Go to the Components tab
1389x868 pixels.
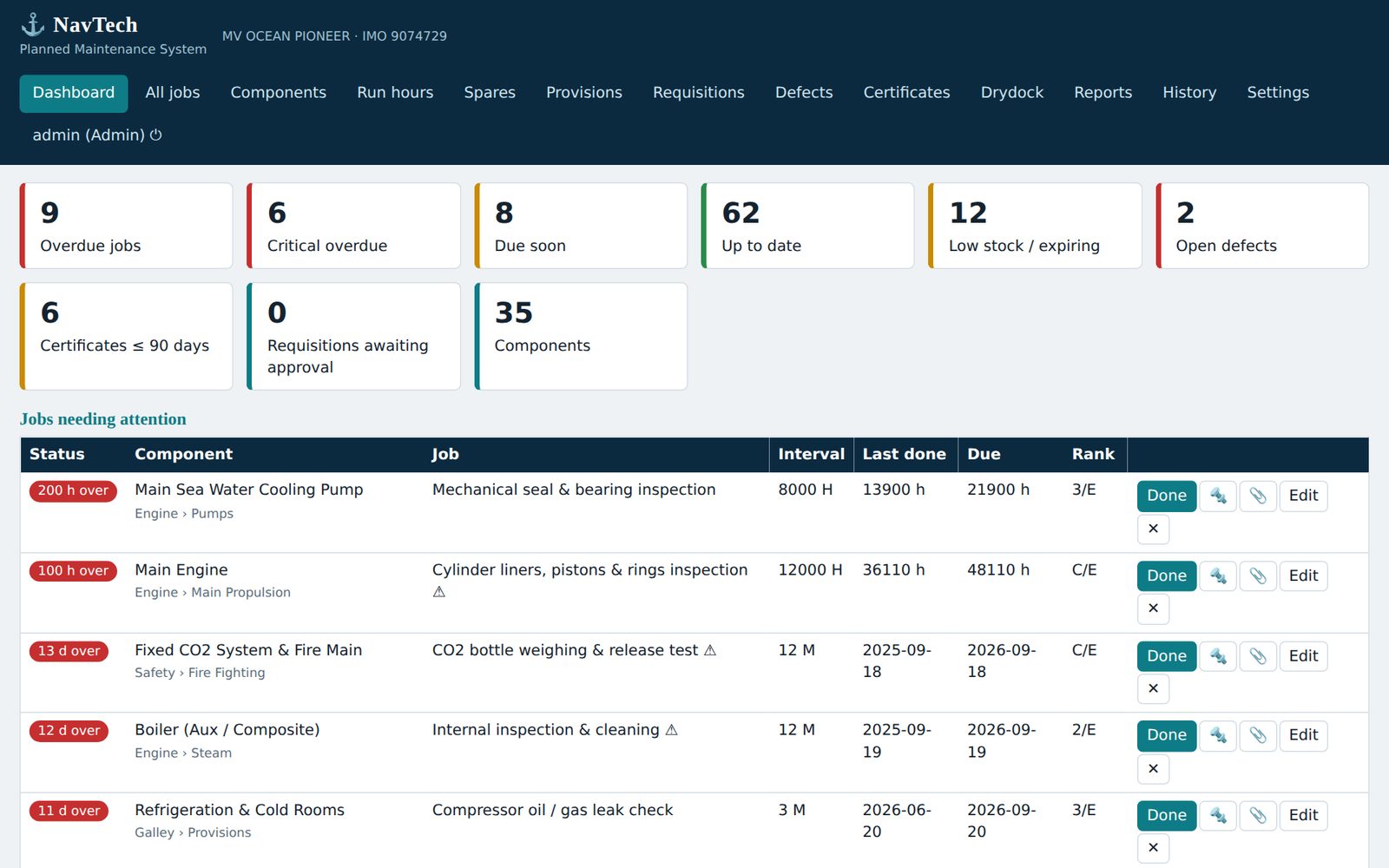click(279, 93)
